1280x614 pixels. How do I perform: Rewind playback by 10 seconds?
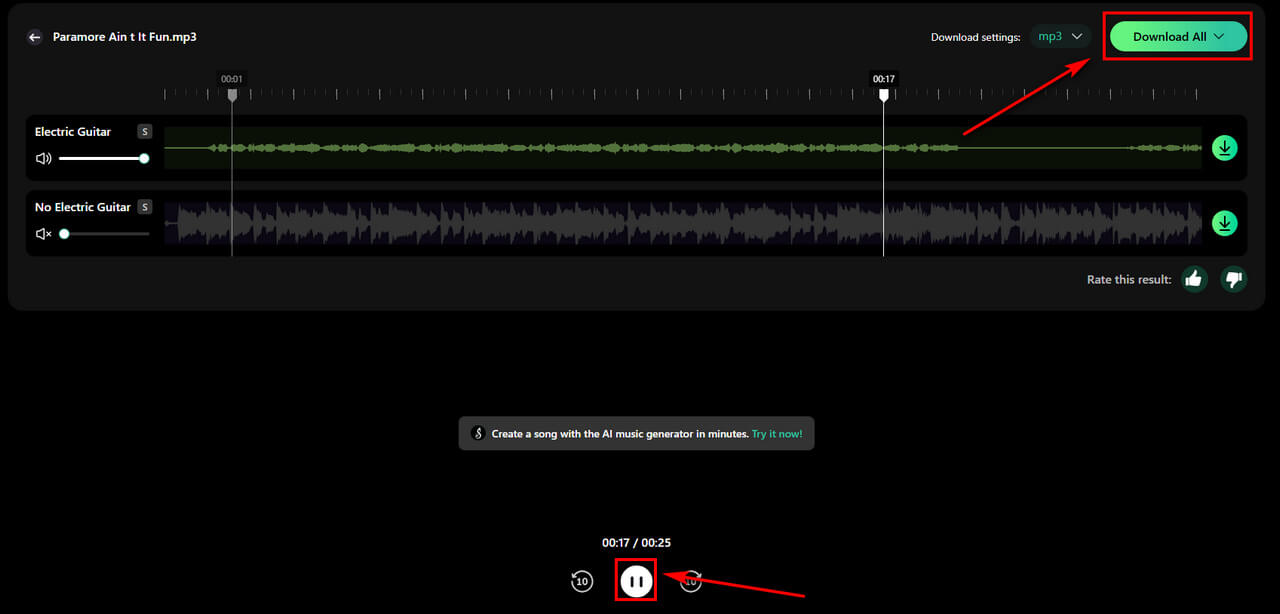[x=581, y=581]
